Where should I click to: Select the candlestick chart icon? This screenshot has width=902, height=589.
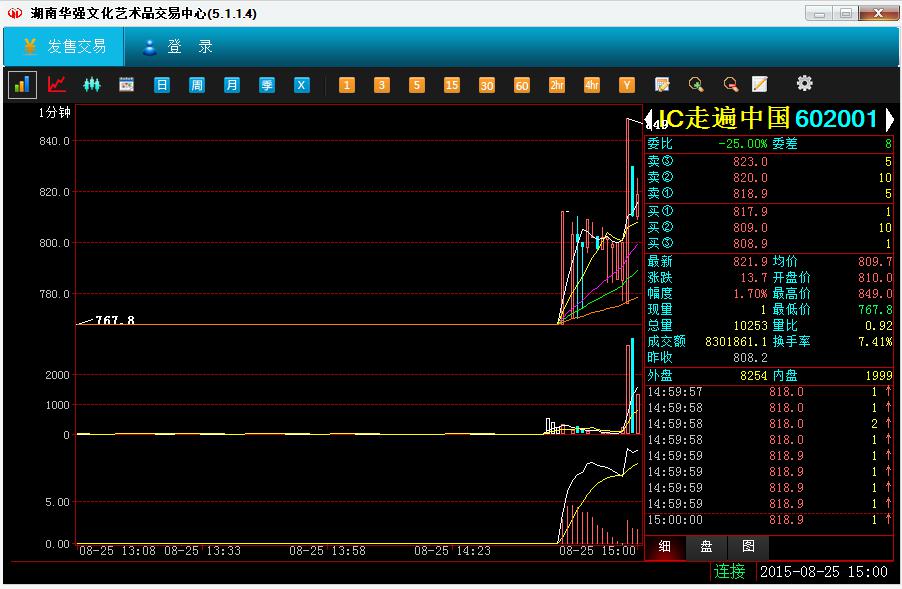[x=91, y=85]
